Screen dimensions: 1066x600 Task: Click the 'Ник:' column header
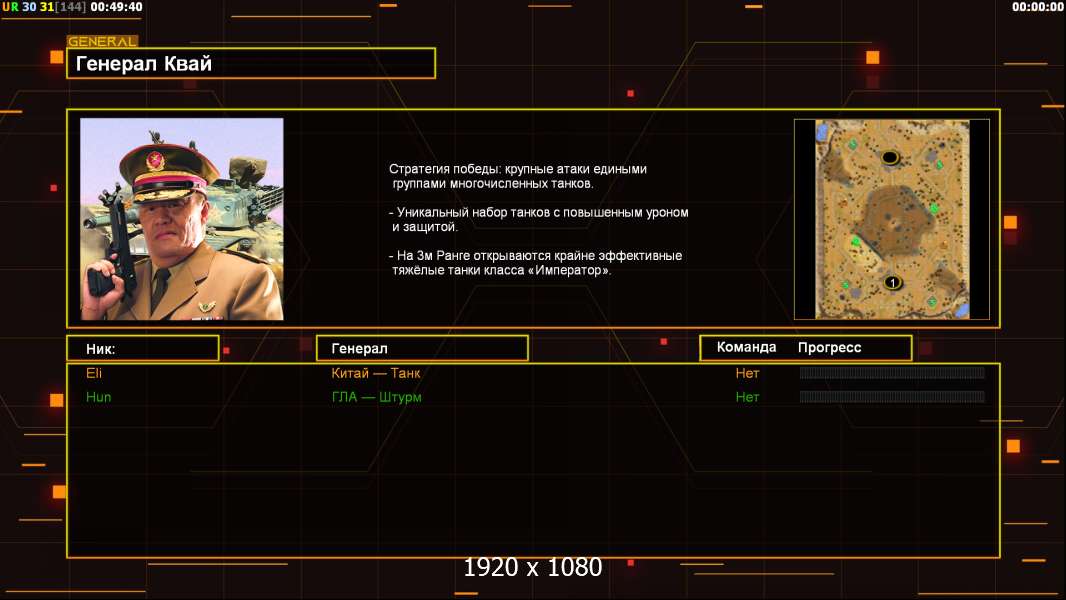pos(143,349)
